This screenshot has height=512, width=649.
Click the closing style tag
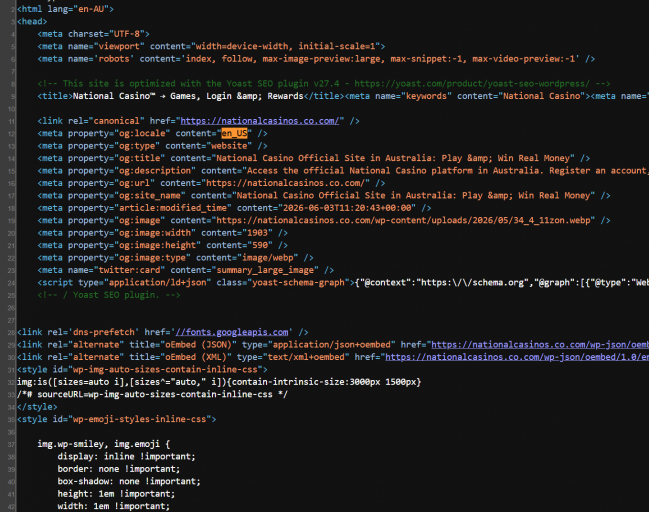[x=37, y=406]
